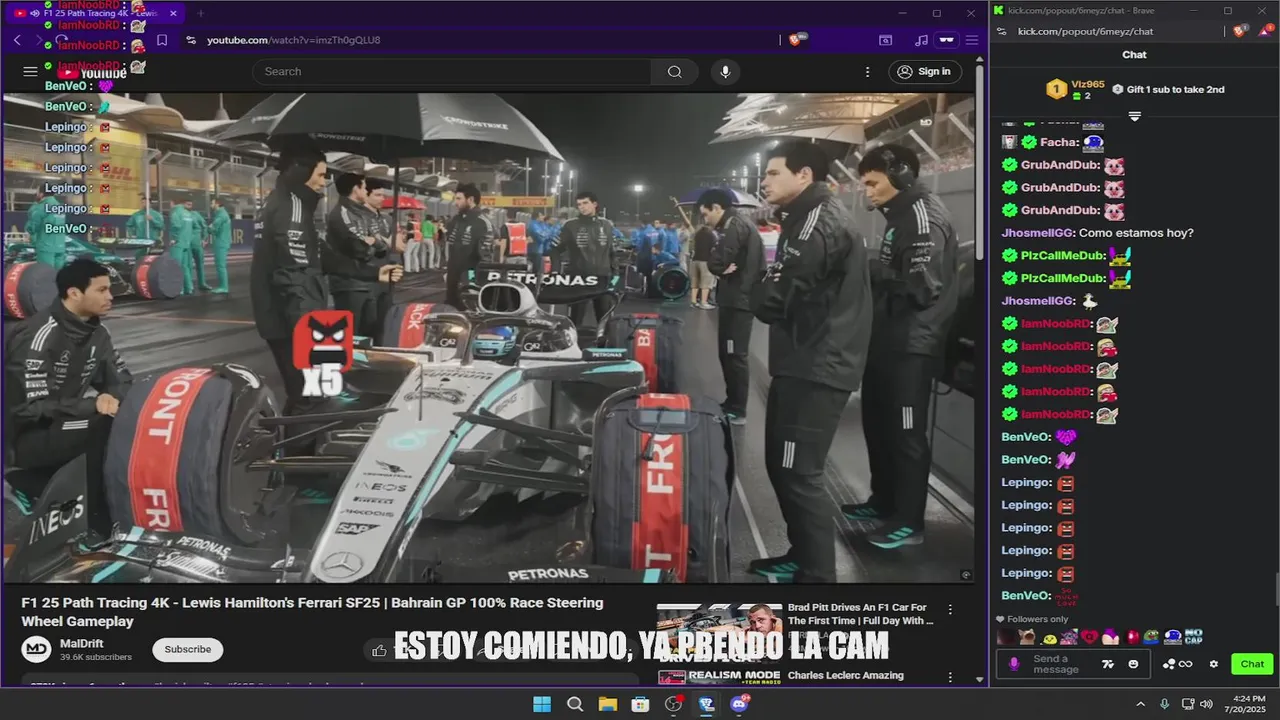The height and width of the screenshot is (720, 1280).
Task: Insert the NO CAP emote
Action: (1194, 636)
